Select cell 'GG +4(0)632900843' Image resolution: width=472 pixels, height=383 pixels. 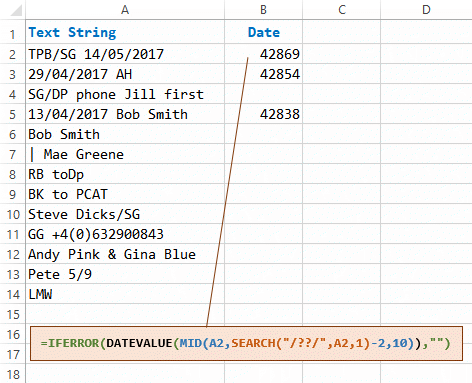tap(125, 234)
